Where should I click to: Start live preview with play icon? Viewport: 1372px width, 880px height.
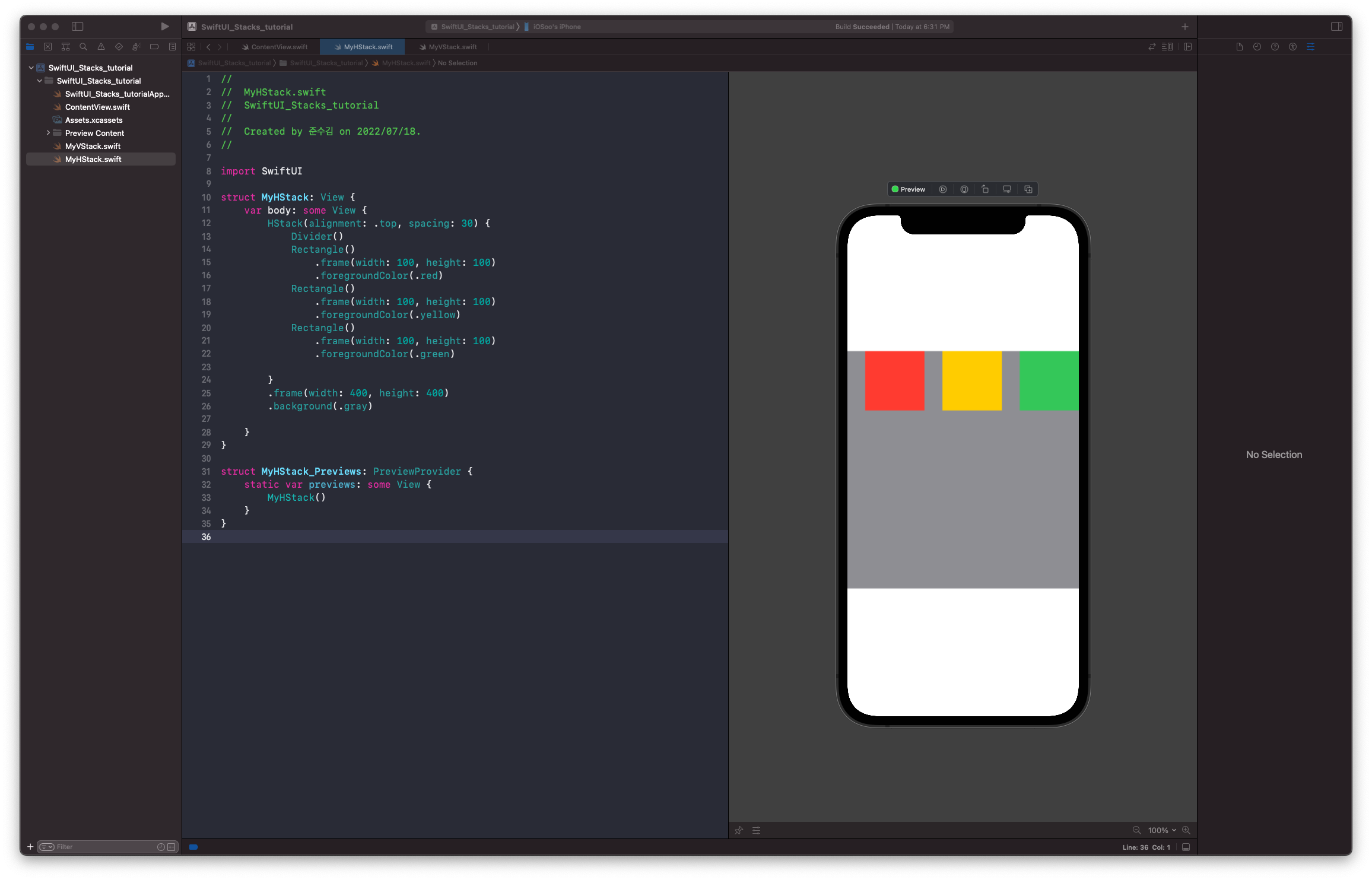942,189
